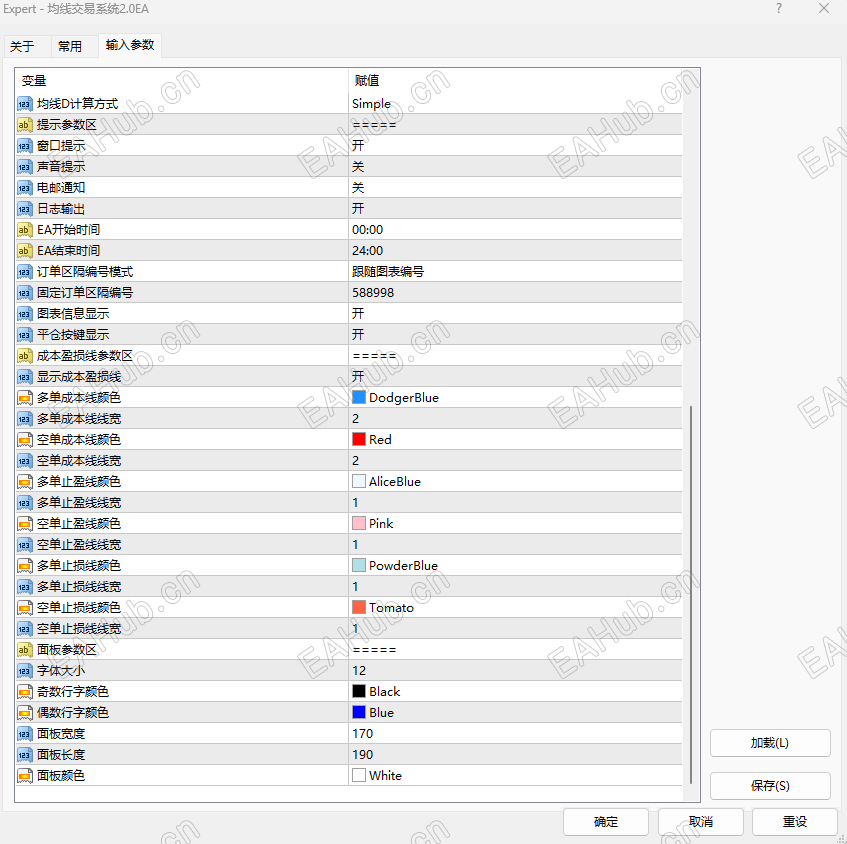Pick the Blue color swatch
Viewport: 847px width, 844px height.
tap(359, 712)
